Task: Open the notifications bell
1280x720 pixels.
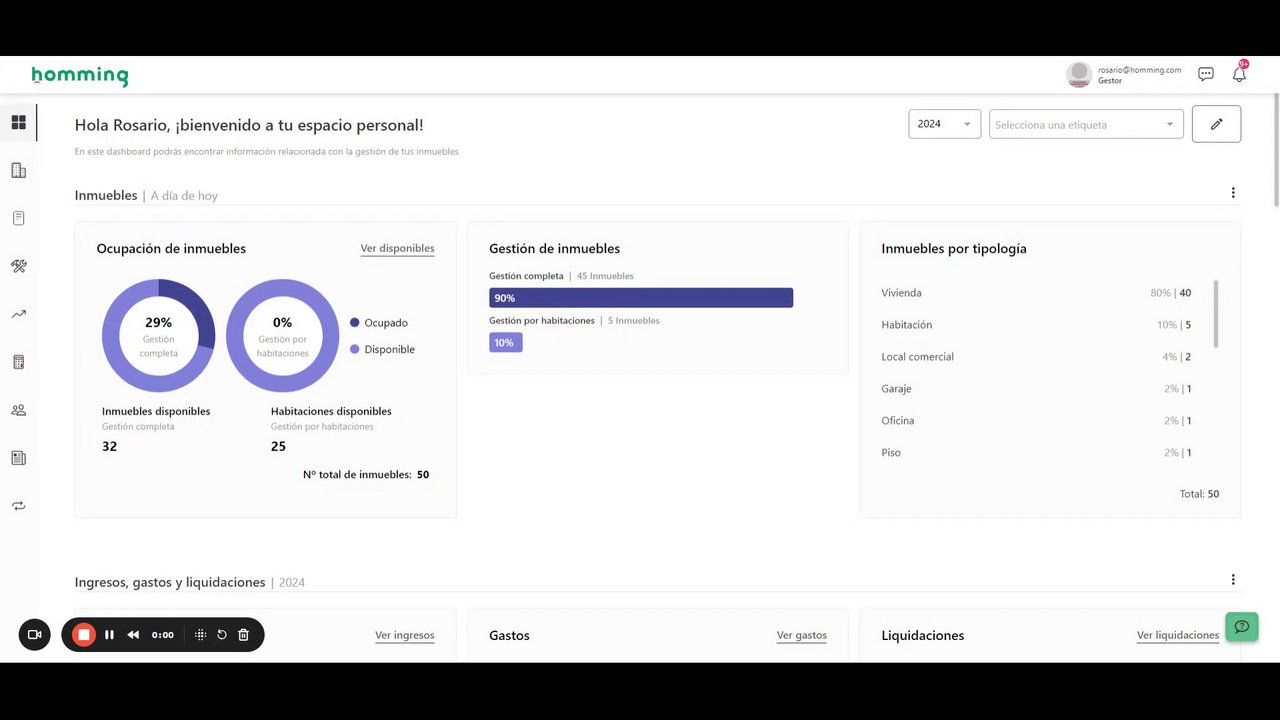Action: (1239, 74)
